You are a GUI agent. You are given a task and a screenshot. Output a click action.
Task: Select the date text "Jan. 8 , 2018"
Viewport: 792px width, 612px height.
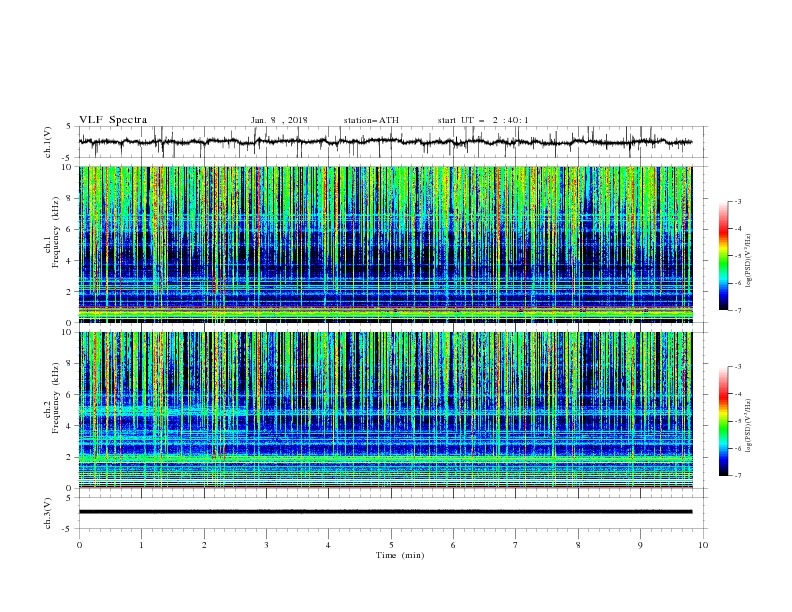pos(279,120)
